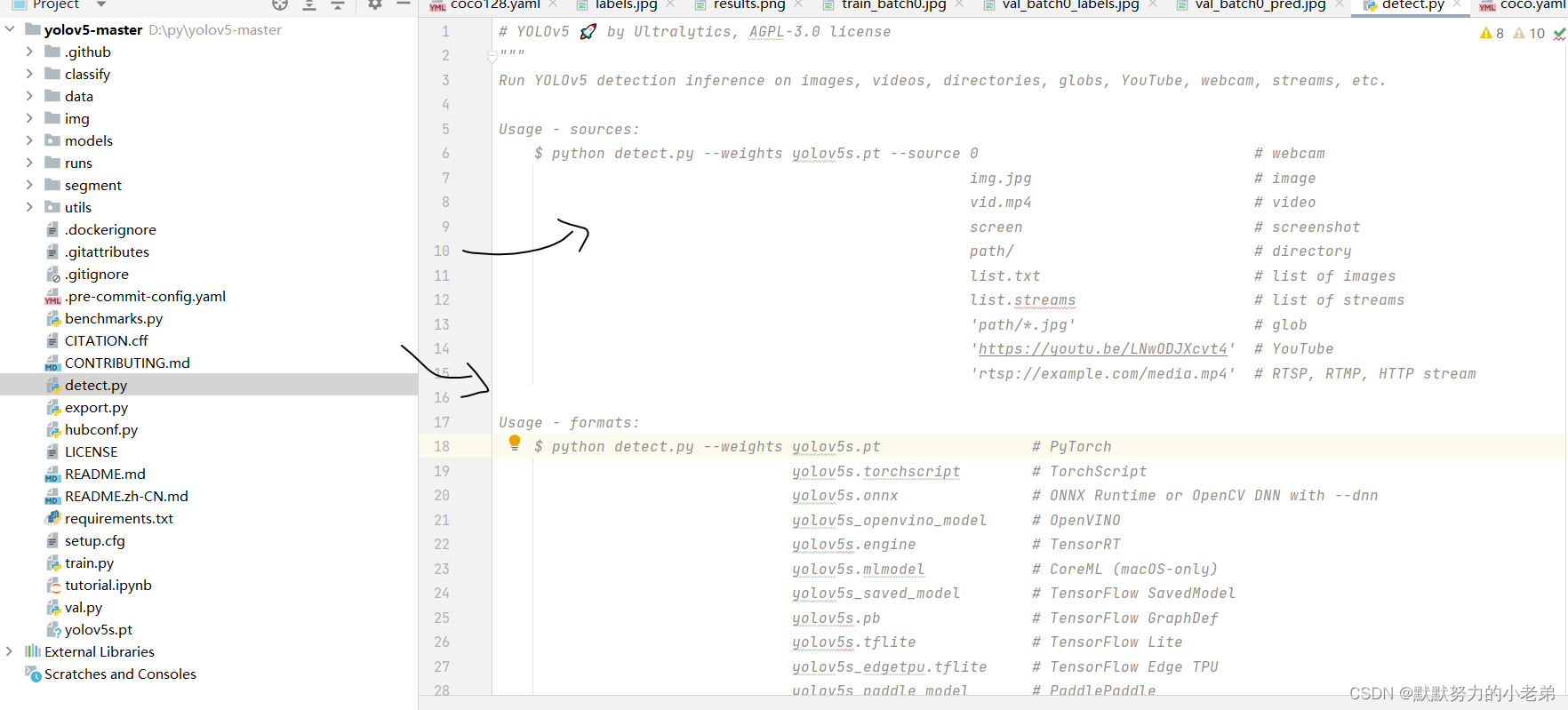The image size is (1568, 710).
Task: Close the results.png tab
Action: (798, 4)
